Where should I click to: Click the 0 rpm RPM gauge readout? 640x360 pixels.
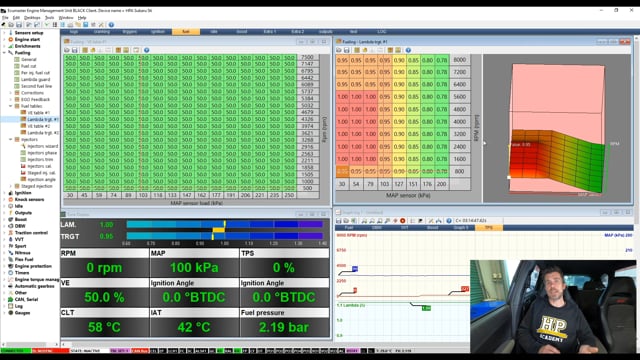[x=104, y=268]
